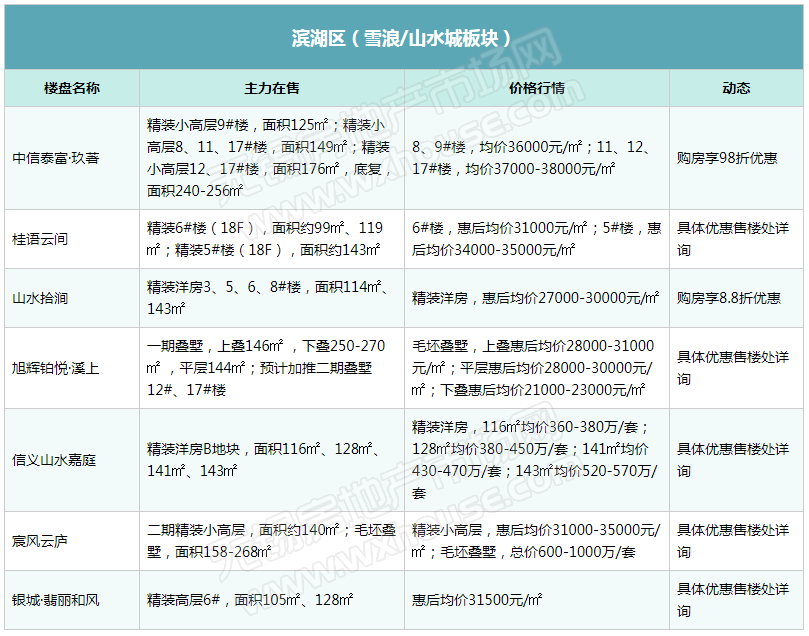This screenshot has height=636, width=809.
Task: Select the 楼盘名称 column header
Action: 71,88
